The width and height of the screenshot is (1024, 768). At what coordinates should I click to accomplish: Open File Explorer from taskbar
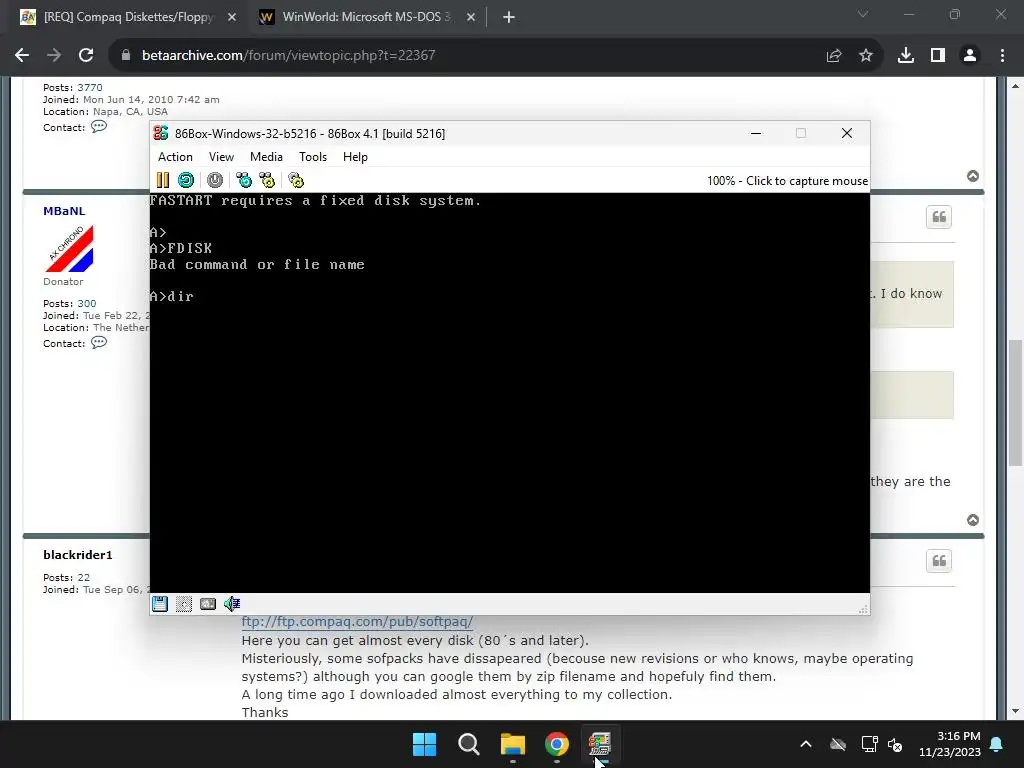513,744
